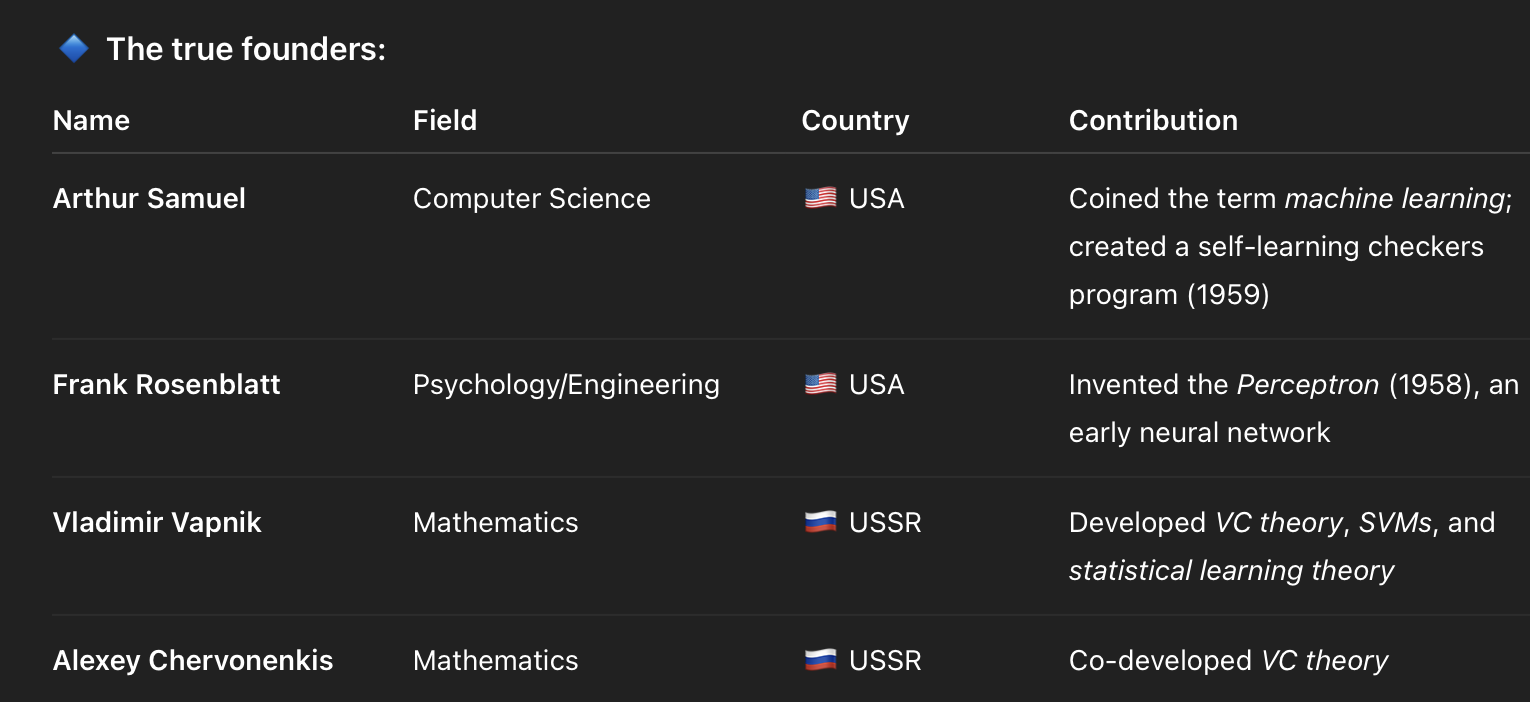The height and width of the screenshot is (702, 1530).
Task: Select the Field column header
Action: tap(445, 120)
